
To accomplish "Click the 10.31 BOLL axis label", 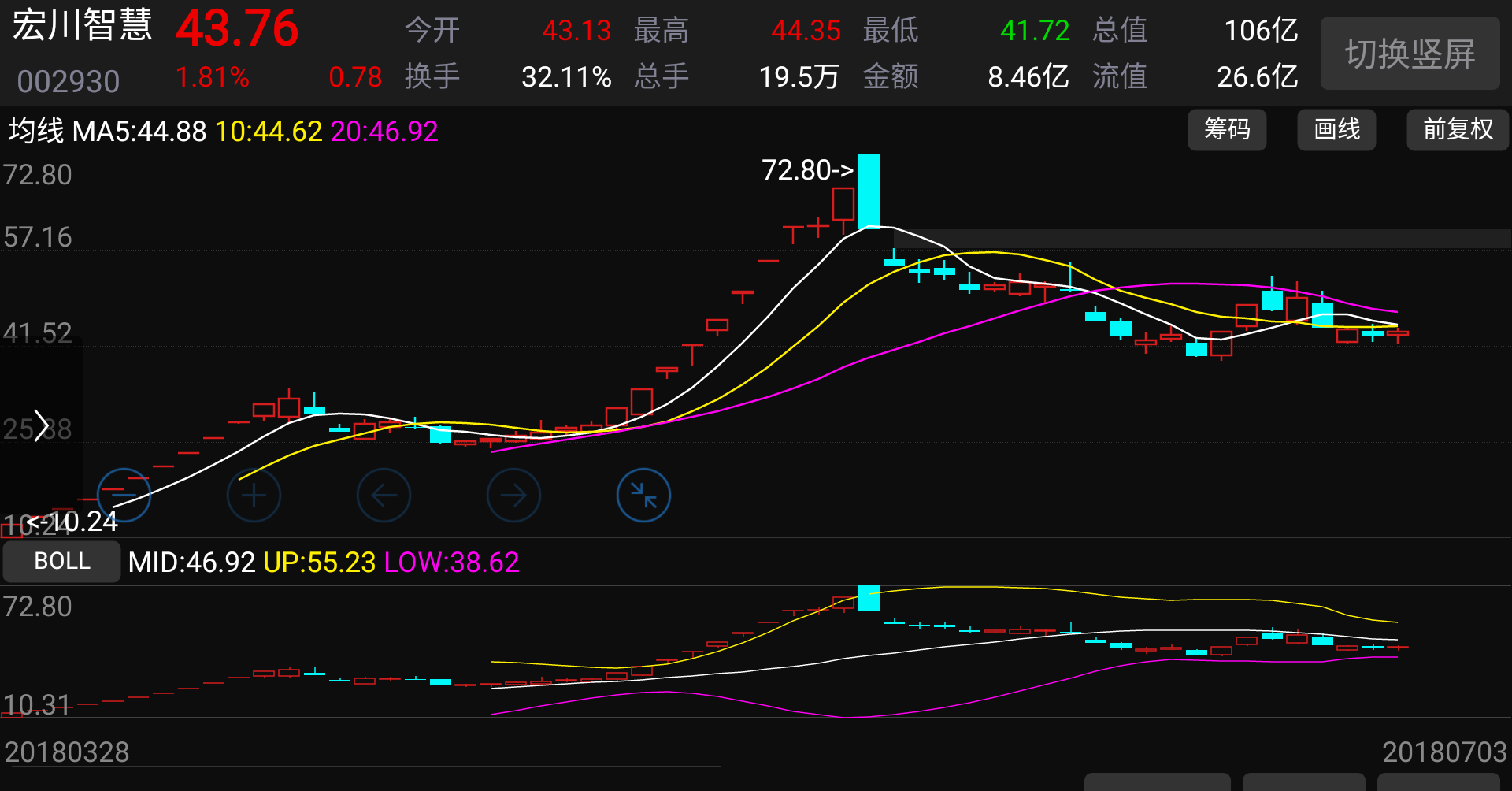I will pos(37,705).
